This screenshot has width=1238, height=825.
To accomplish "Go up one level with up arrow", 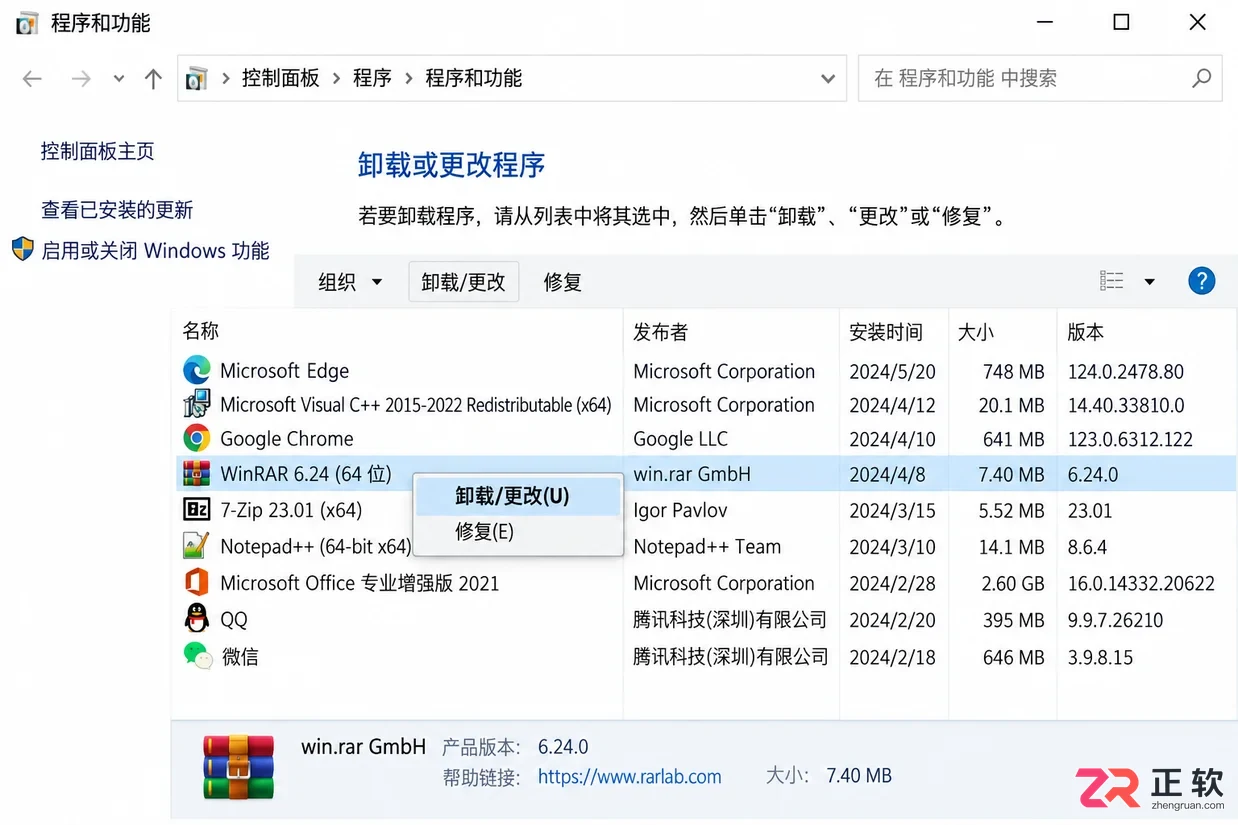I will pos(153,79).
